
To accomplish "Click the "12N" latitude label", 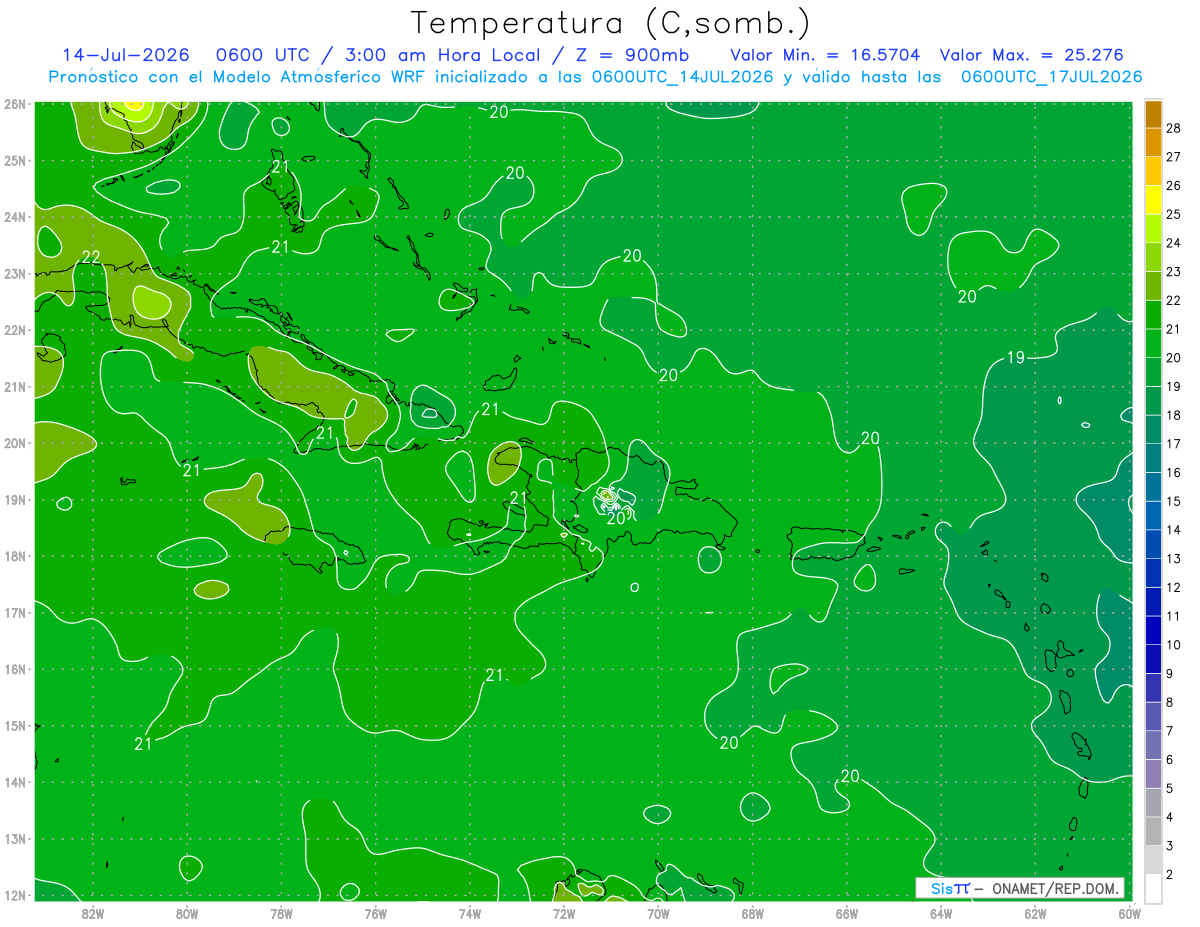I will (15, 895).
